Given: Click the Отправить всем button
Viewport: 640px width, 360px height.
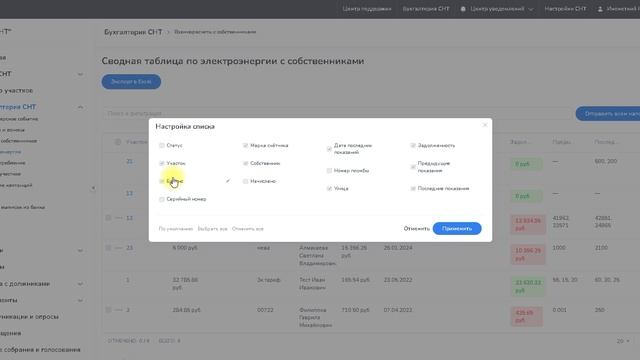Looking at the screenshot, I should pos(608,114).
